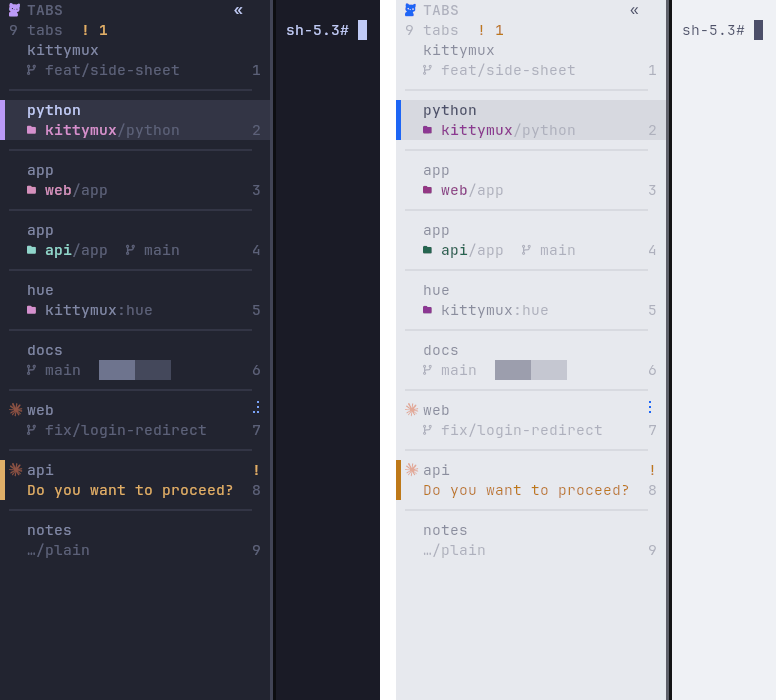
Task: Click teal folder icon beside api/app, dark sidebar
Action: point(31,250)
